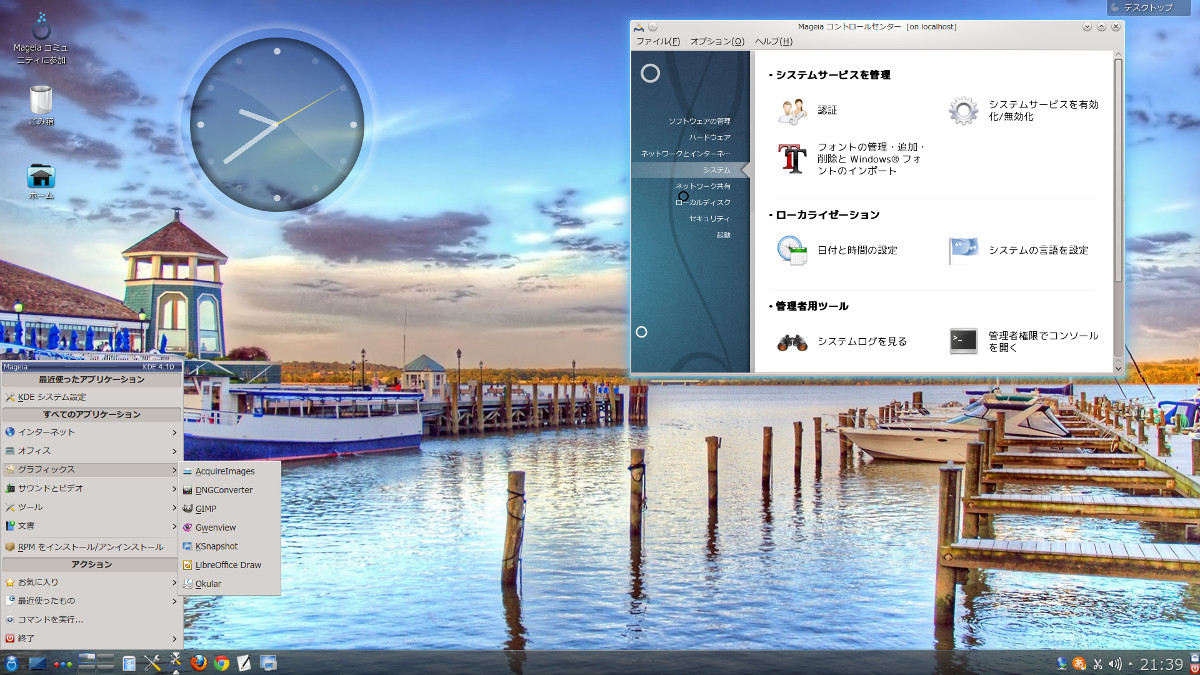Choose コマンドを実行... from start menu
The image size is (1200, 675).
(x=91, y=619)
